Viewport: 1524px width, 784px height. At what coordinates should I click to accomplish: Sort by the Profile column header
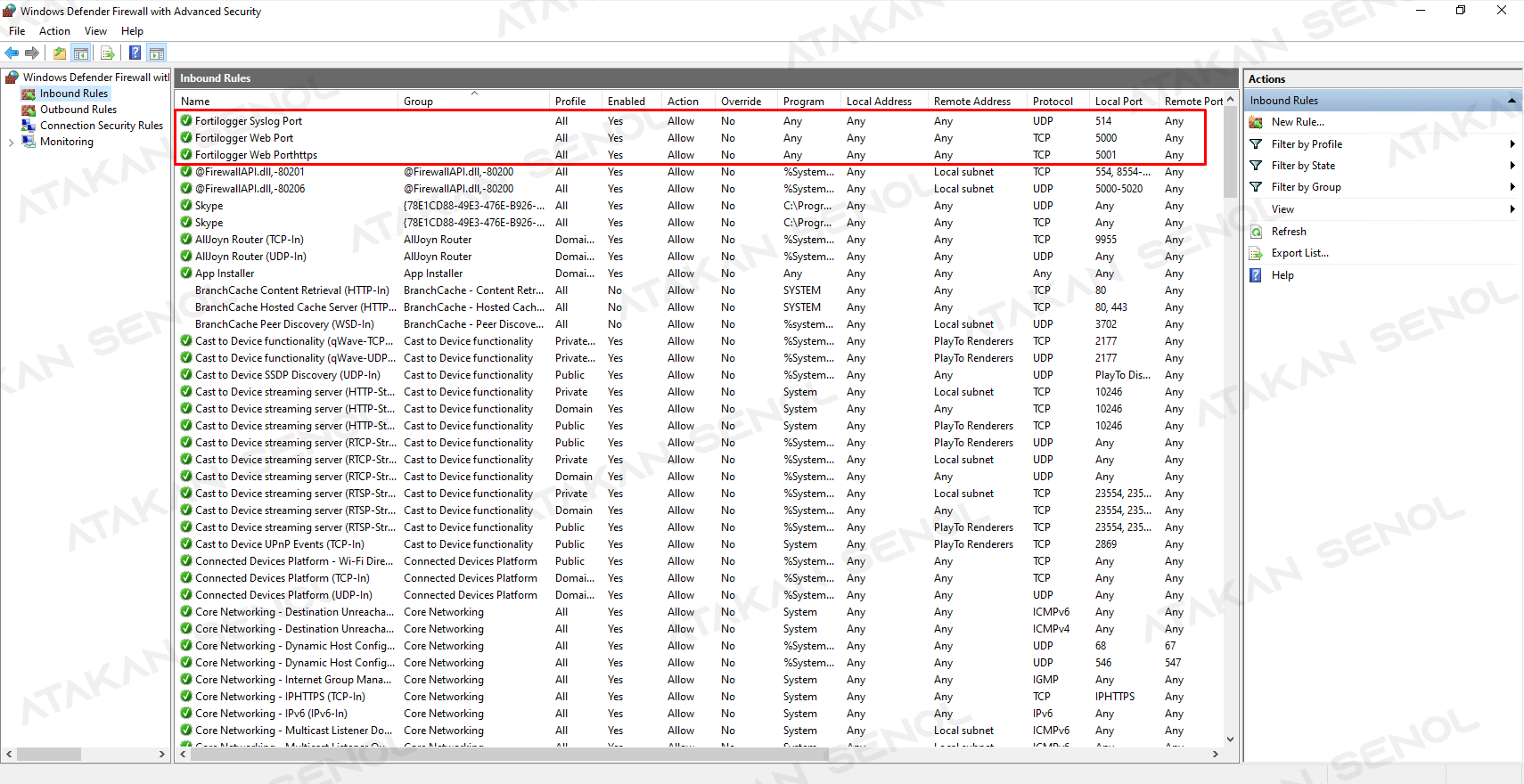576,102
